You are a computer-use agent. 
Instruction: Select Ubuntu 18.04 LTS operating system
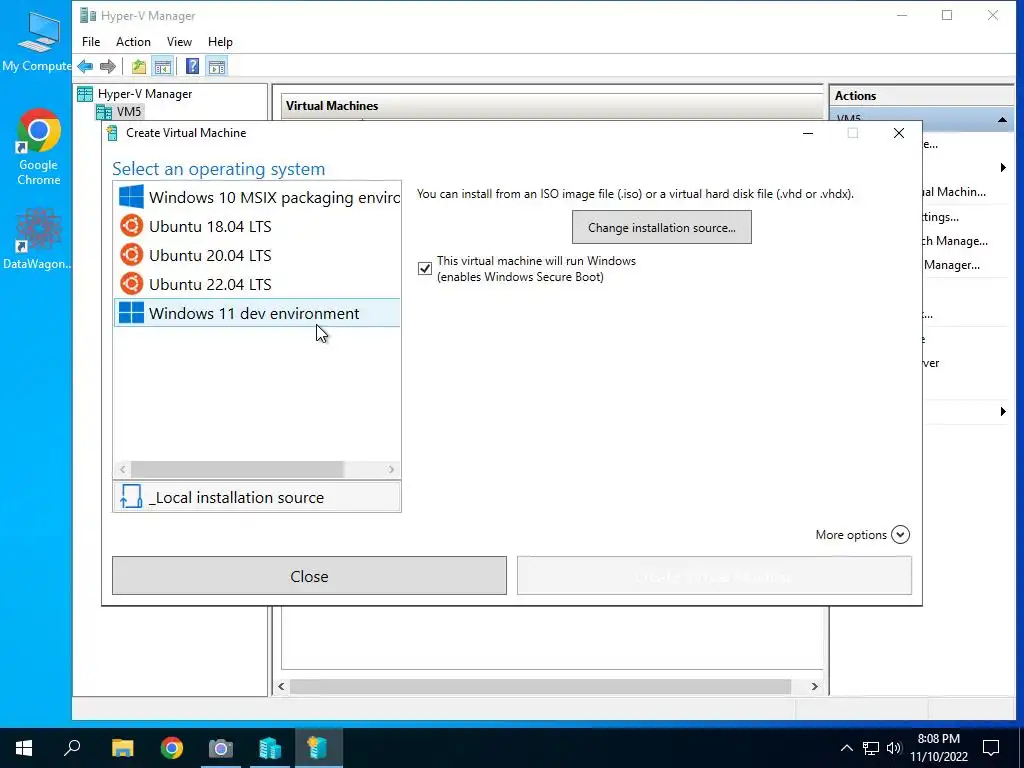(257, 227)
